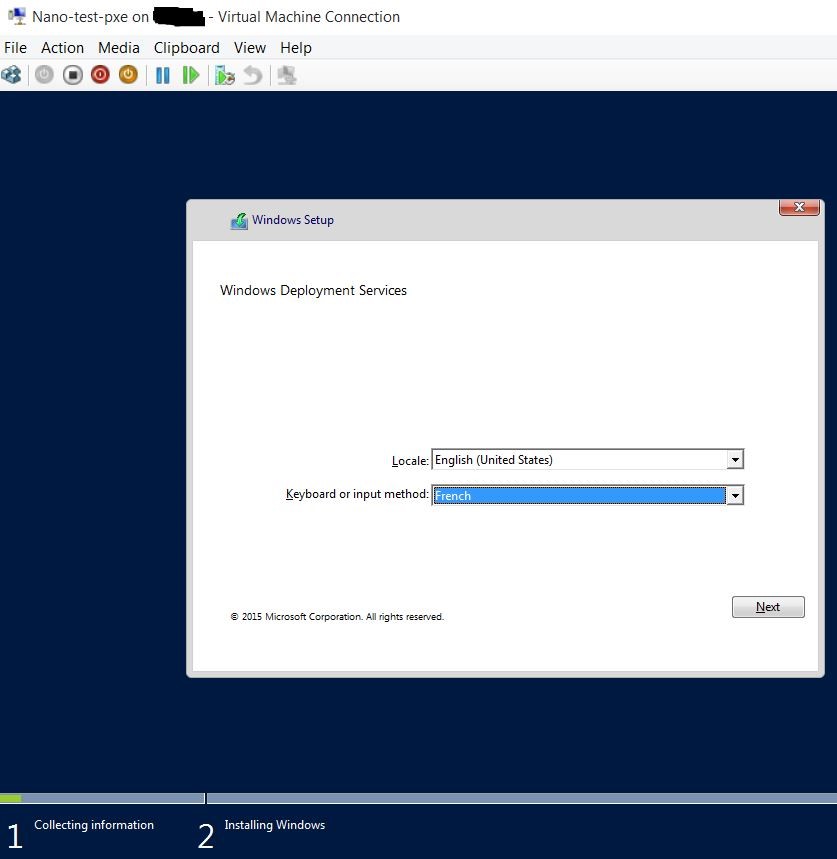Turn off the virtual machine via toolbar
The image size is (837, 859).
pyautogui.click(x=72, y=75)
